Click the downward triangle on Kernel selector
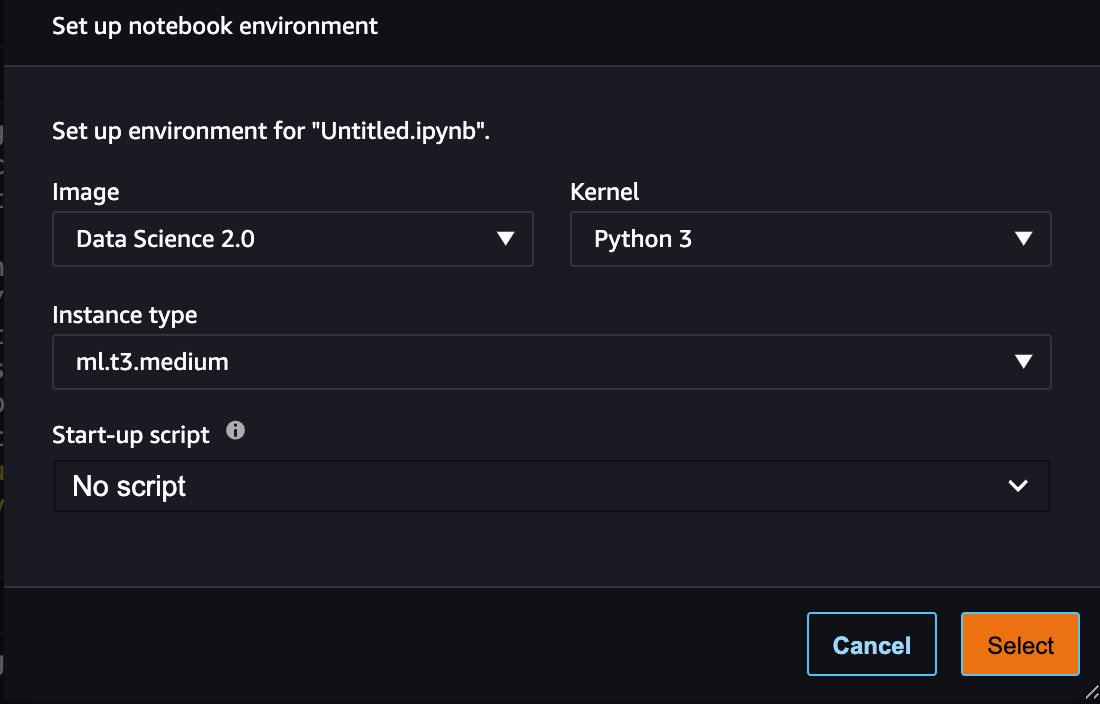Viewport: 1100px width, 704px height. (x=1023, y=239)
